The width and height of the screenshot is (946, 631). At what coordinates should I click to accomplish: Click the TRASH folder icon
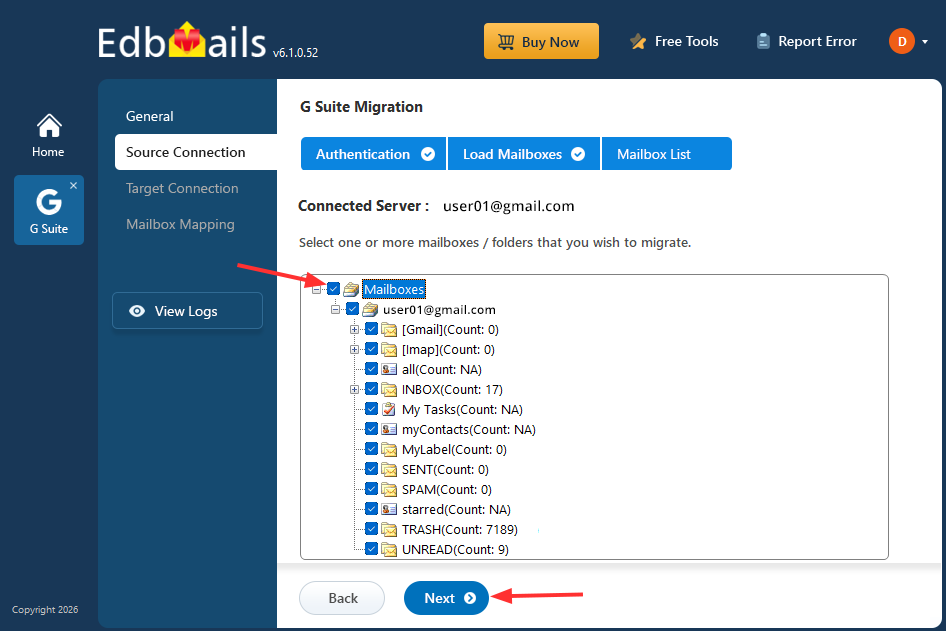click(389, 530)
